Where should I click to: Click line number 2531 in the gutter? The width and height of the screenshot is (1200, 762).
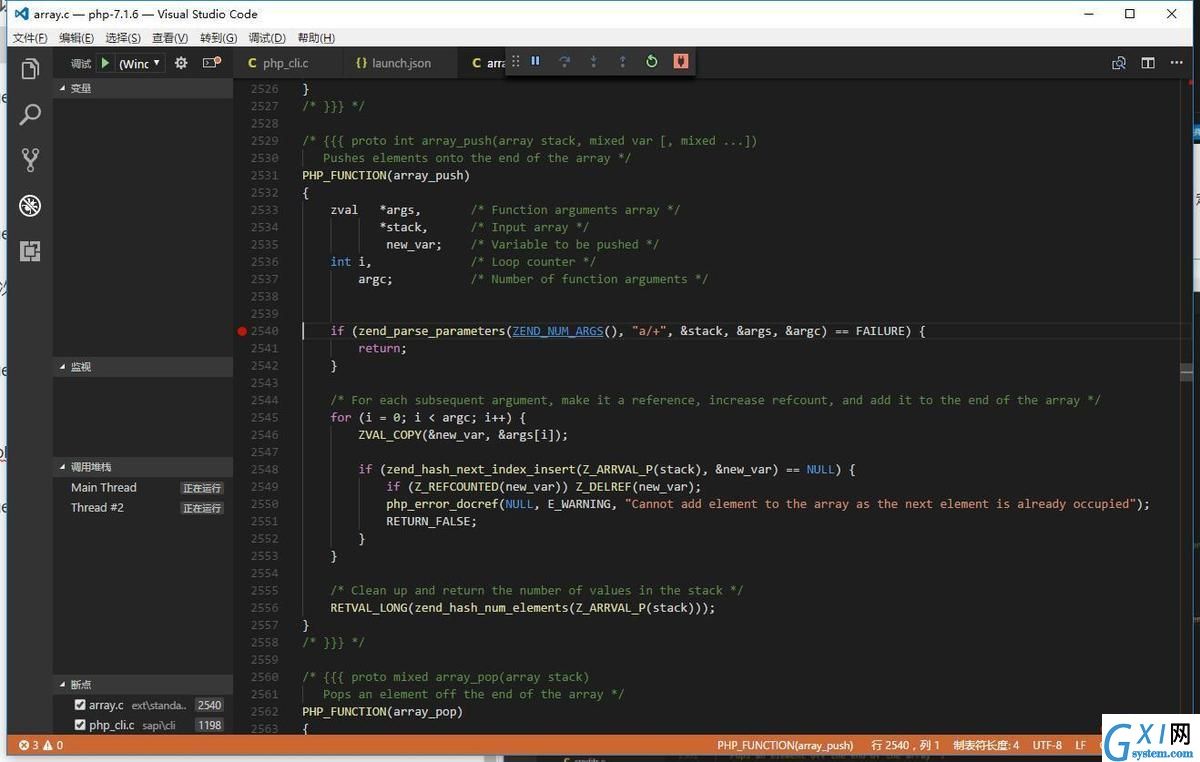264,175
